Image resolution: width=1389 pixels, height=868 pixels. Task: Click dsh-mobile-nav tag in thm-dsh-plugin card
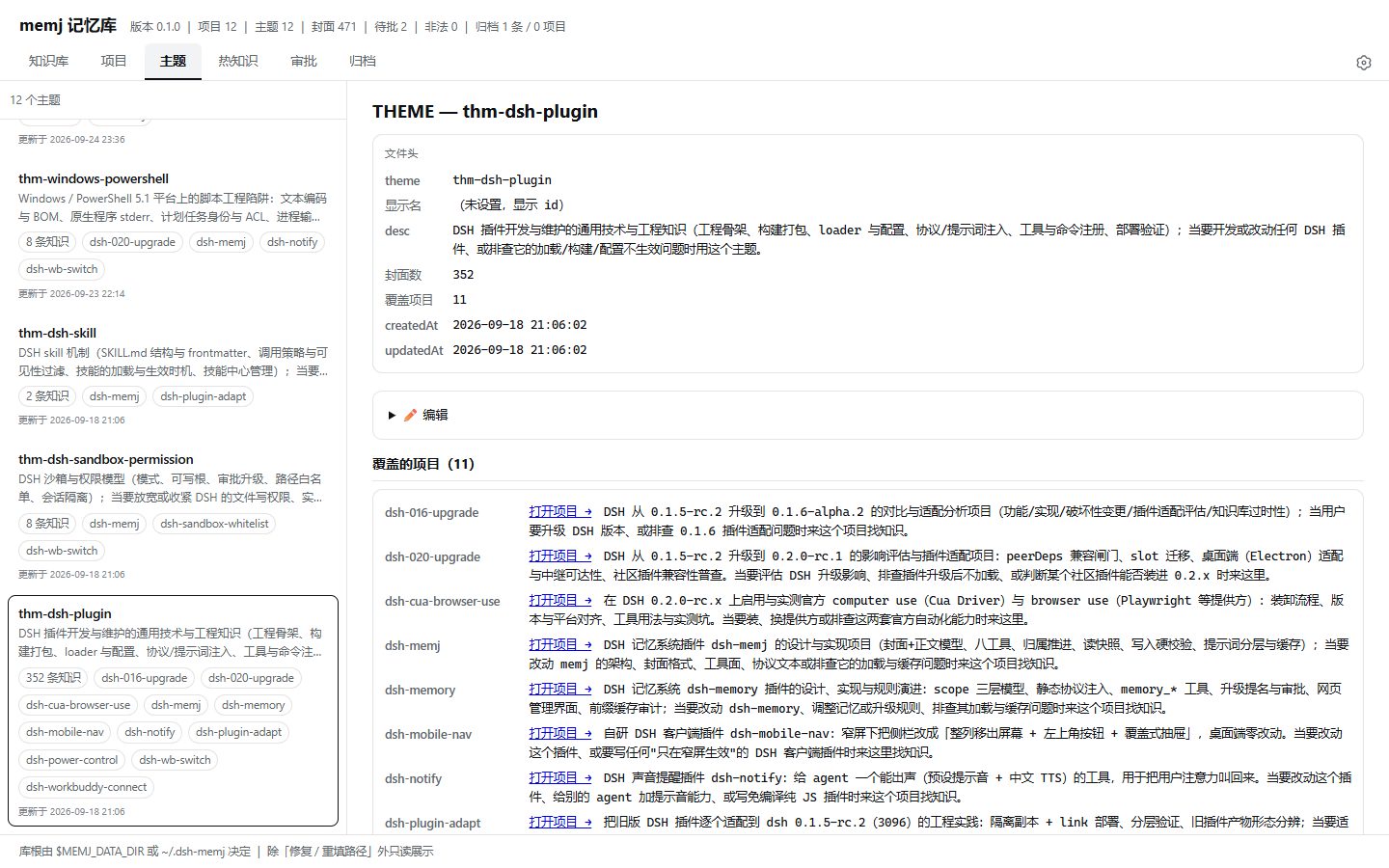(65, 732)
